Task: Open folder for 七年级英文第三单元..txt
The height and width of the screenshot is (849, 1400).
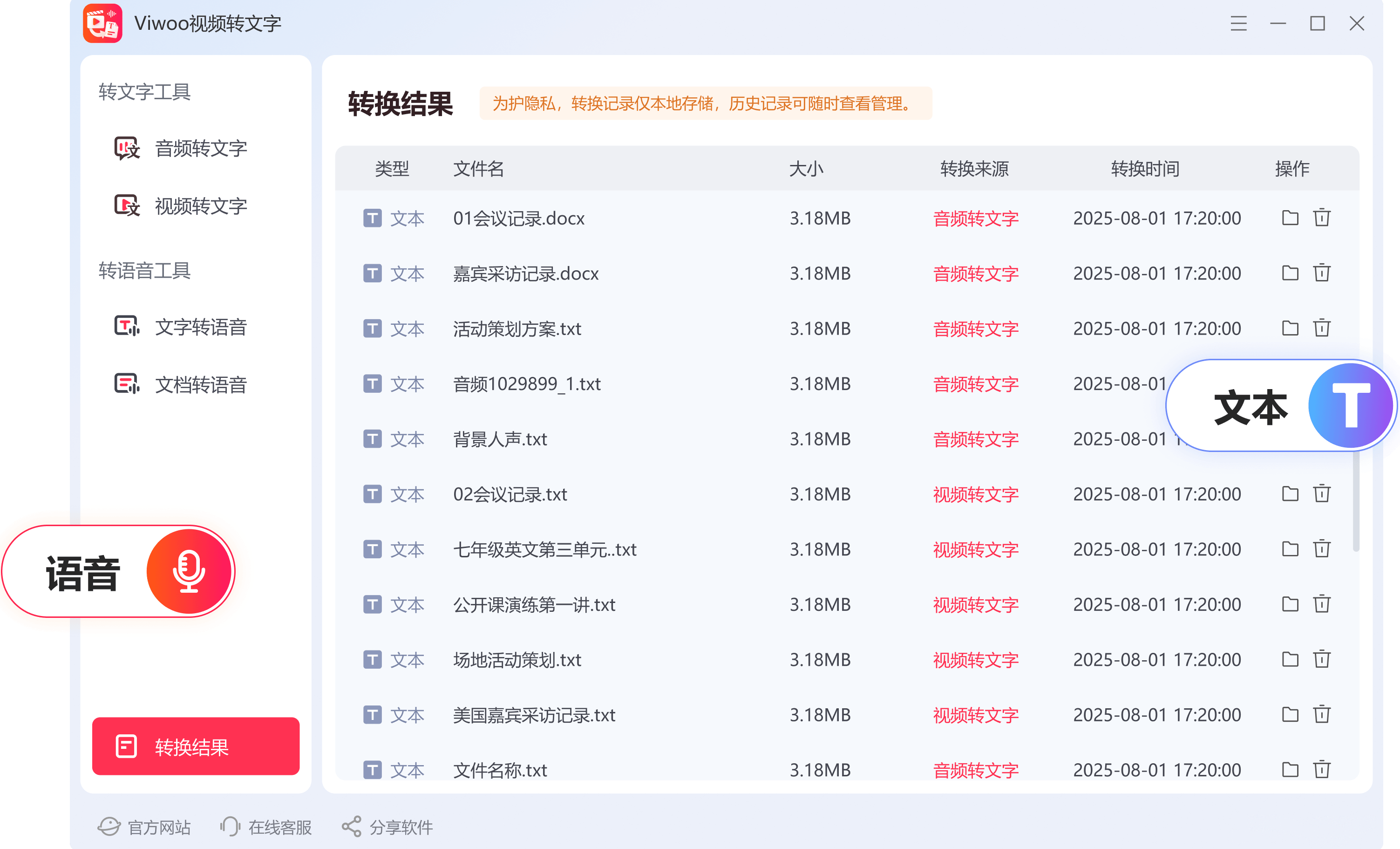Action: coord(1290,549)
